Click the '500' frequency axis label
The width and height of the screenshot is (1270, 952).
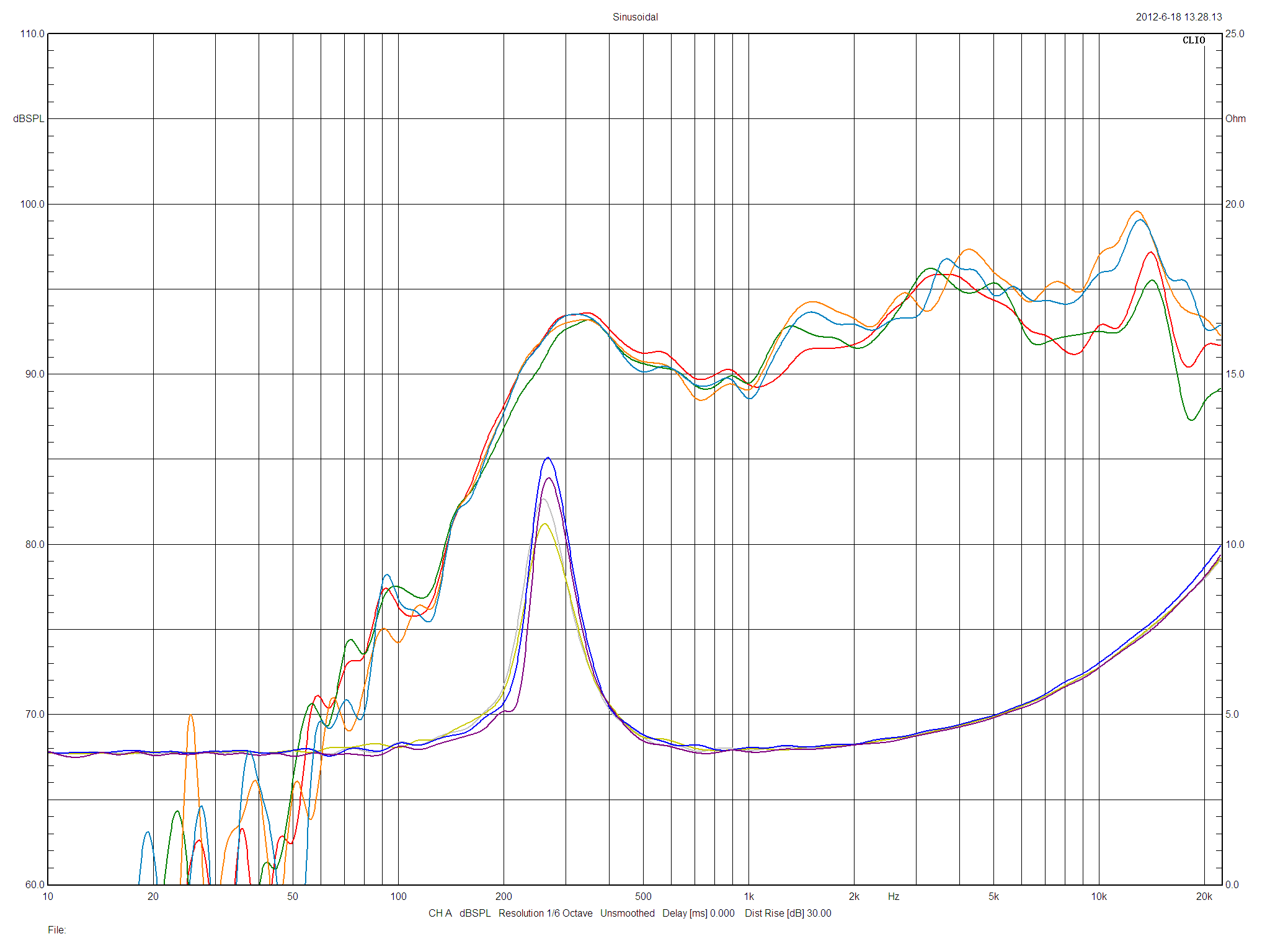pyautogui.click(x=643, y=896)
